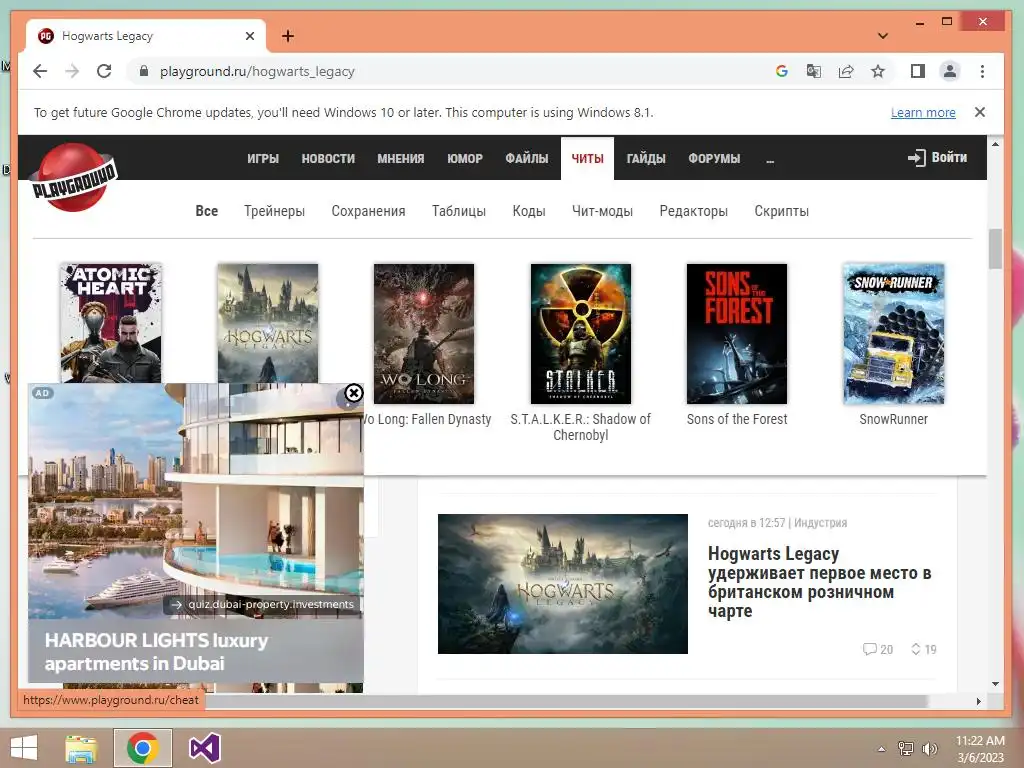Open the S.T.A.L.K.E.R. game cover
Screen dimensions: 1024x768
point(581,334)
